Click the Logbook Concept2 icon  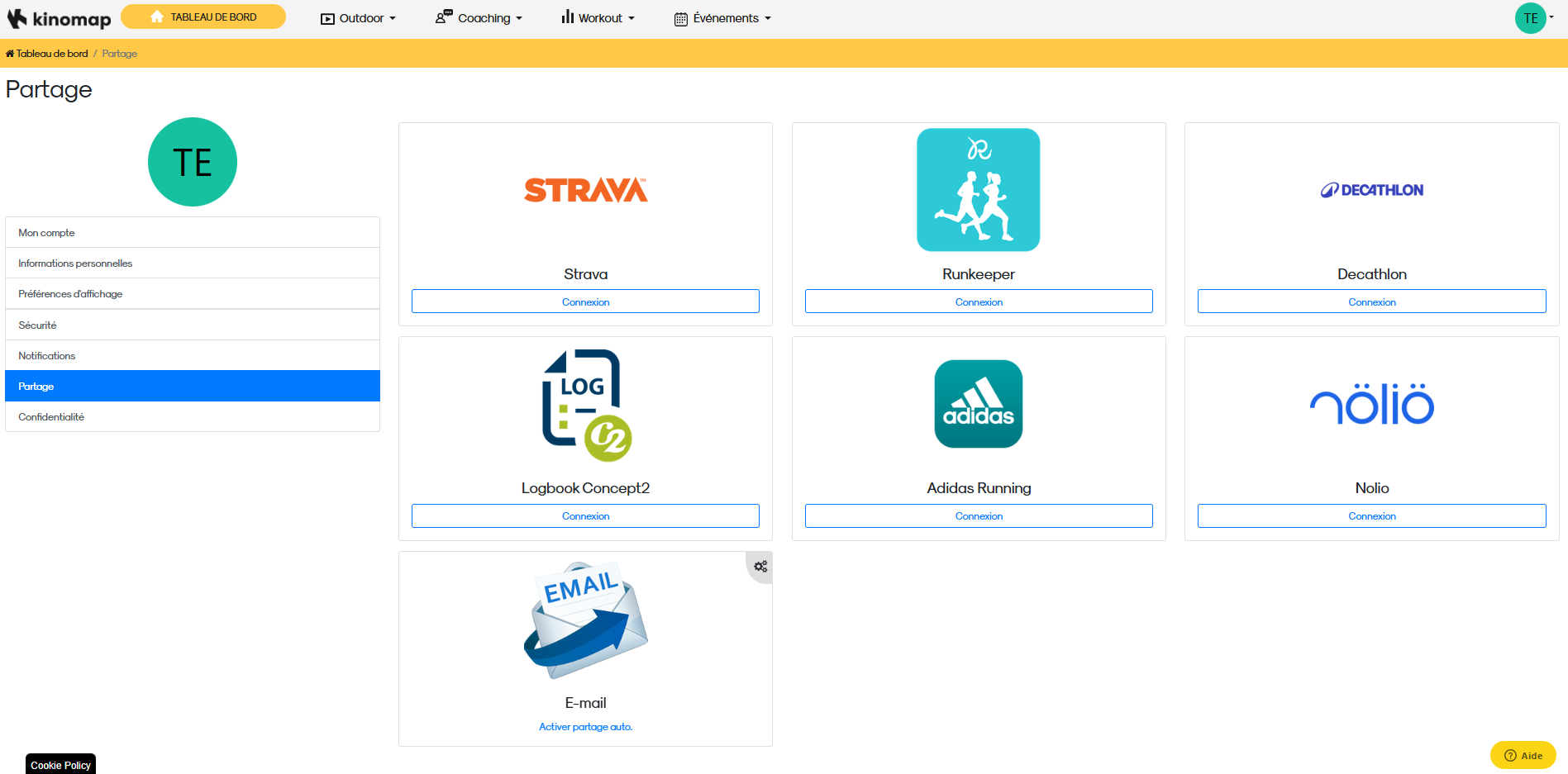point(586,405)
